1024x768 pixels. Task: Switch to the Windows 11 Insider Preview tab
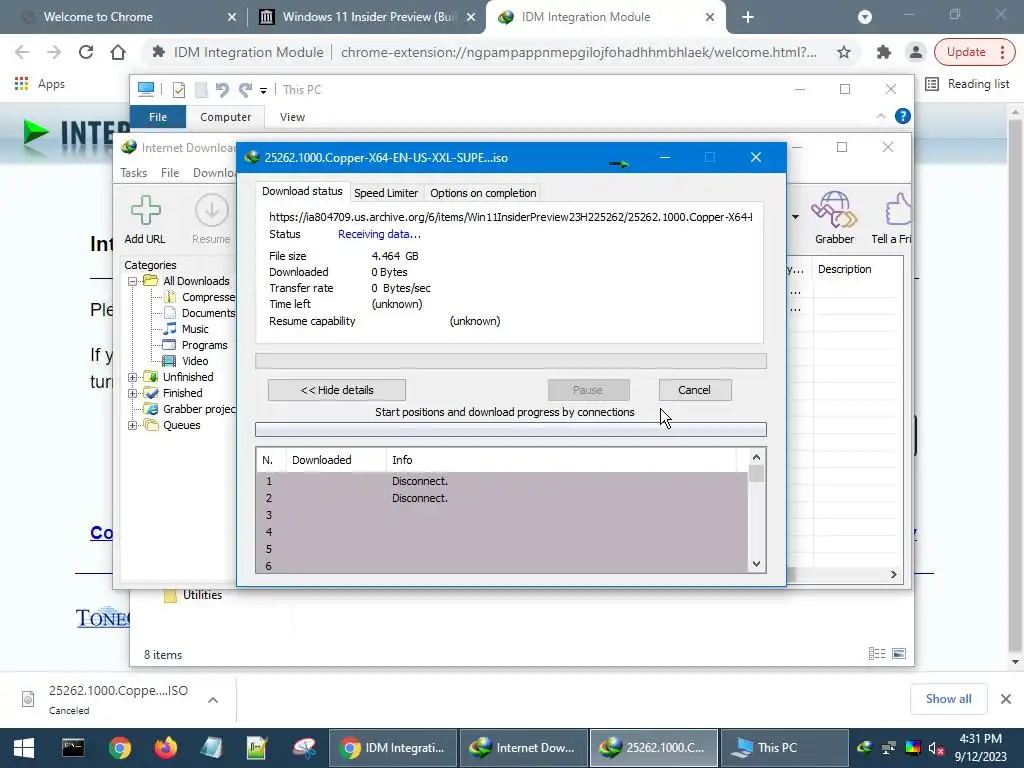click(x=367, y=17)
